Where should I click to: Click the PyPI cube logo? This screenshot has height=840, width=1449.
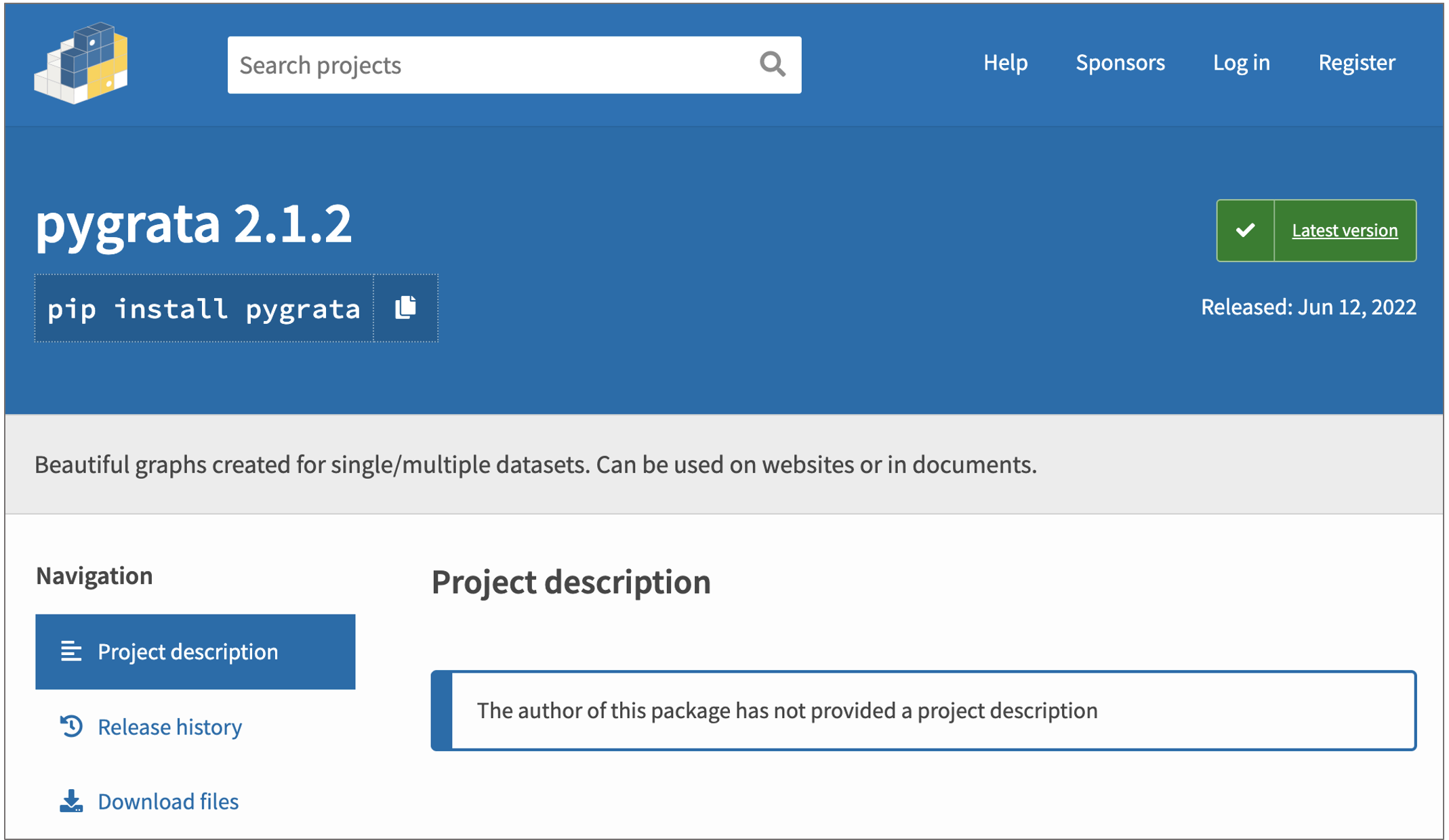(81, 63)
